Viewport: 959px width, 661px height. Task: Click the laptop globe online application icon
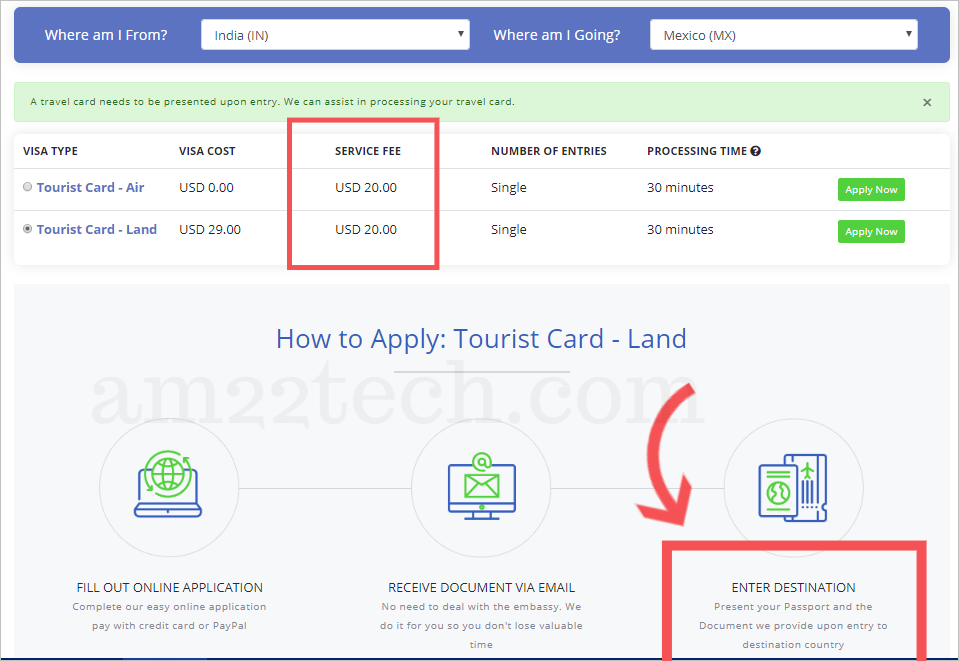(x=168, y=486)
